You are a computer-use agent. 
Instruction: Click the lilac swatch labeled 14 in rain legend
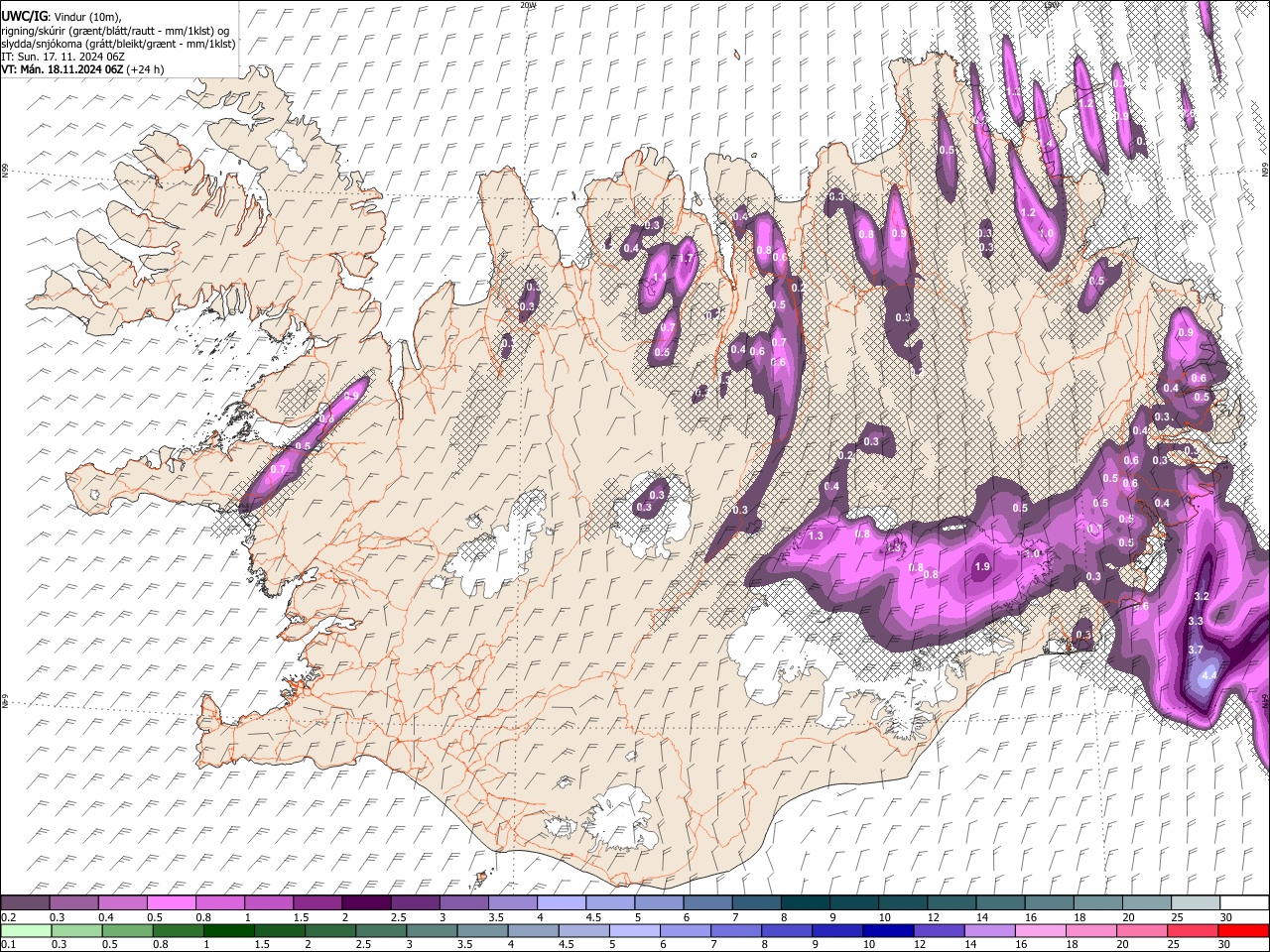(x=988, y=930)
